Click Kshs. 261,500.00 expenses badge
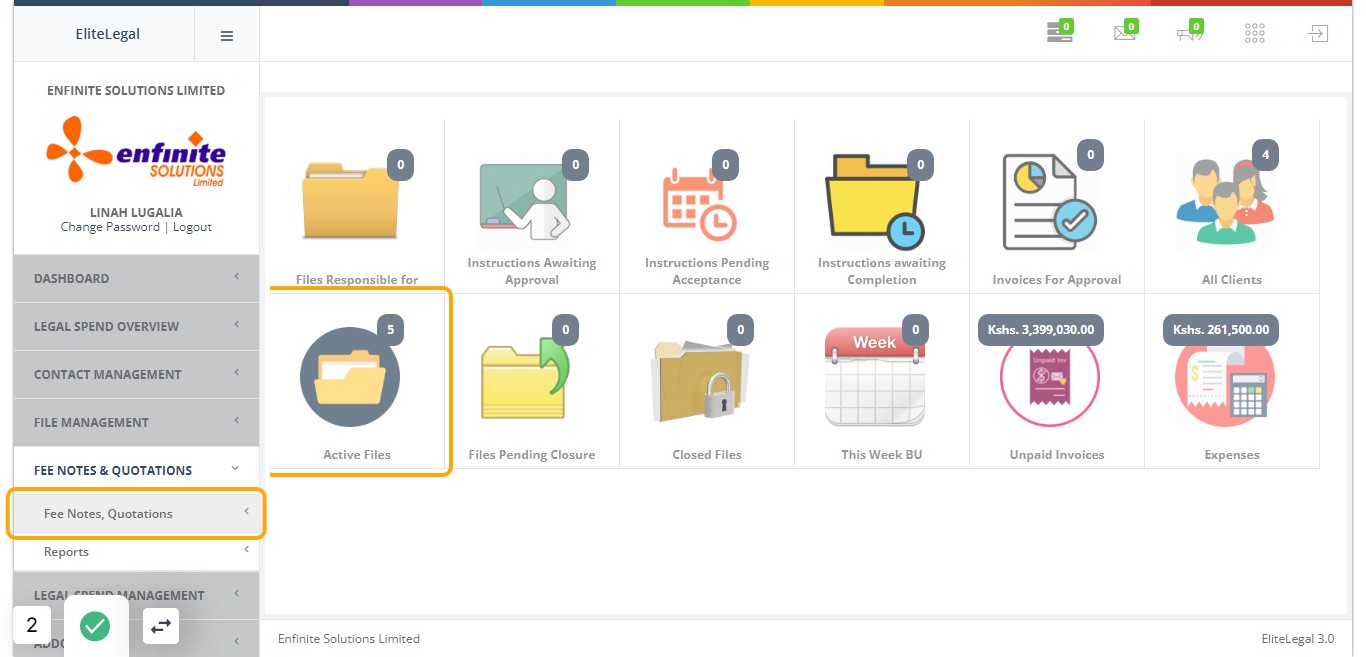The width and height of the screenshot is (1366, 657). point(1221,329)
